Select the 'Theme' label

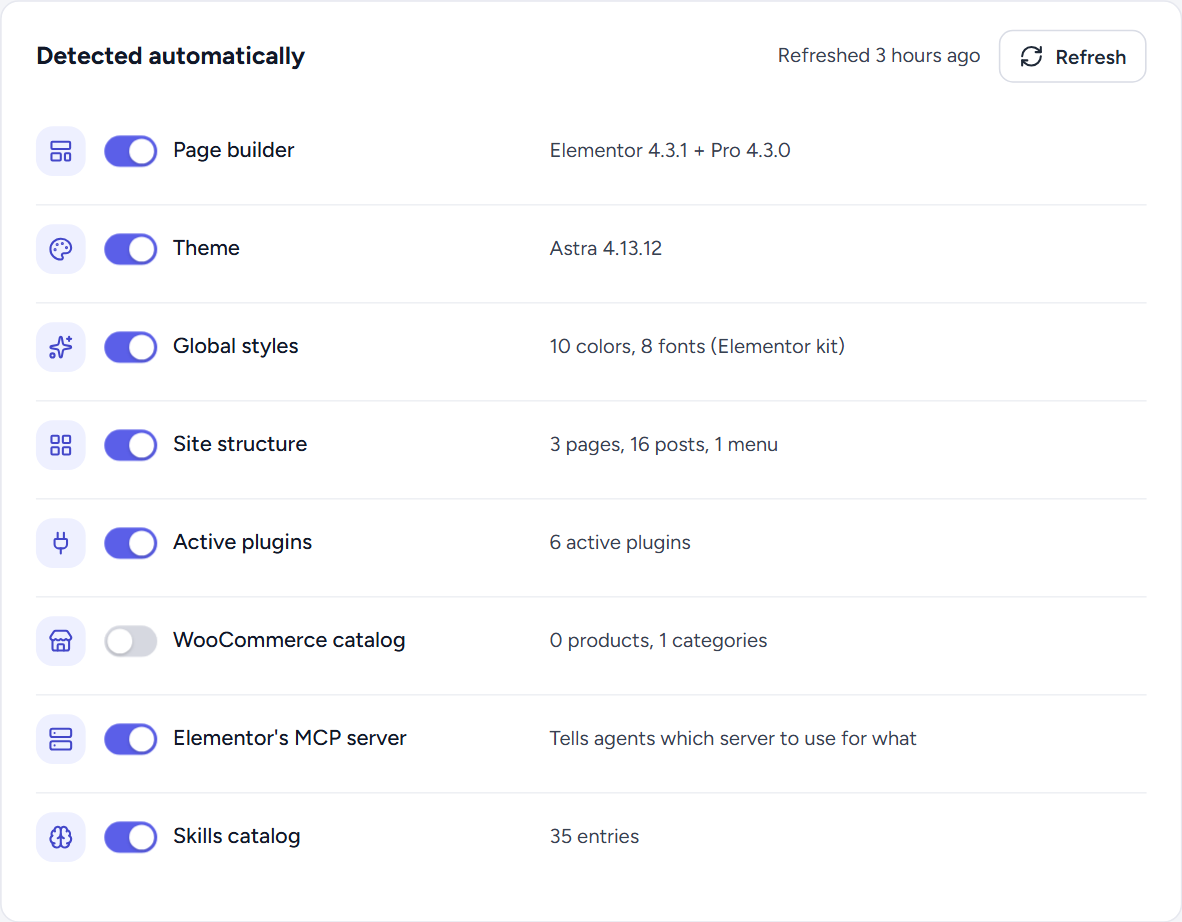[206, 248]
